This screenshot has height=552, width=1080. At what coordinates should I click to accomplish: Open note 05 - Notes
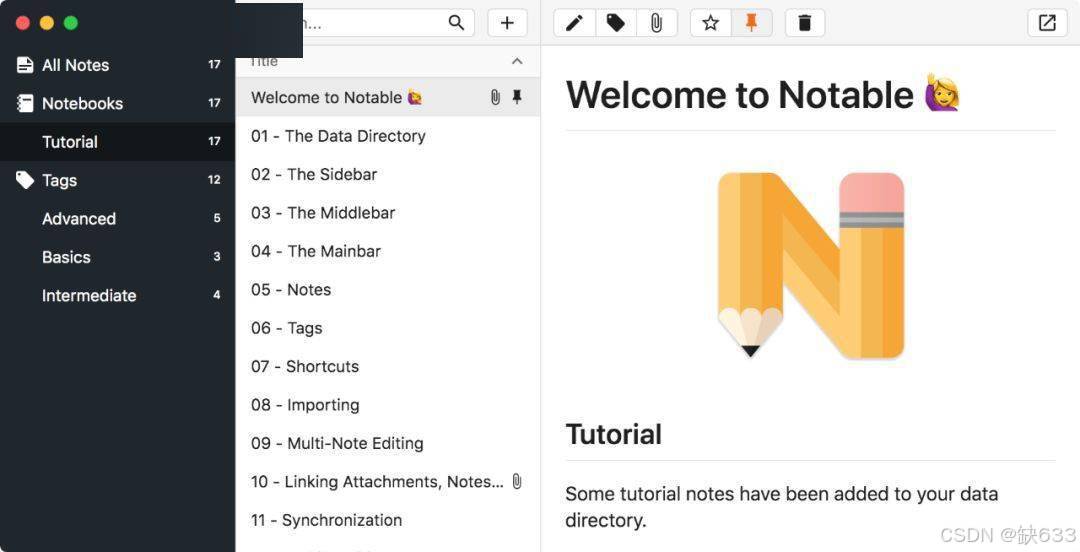pos(388,289)
